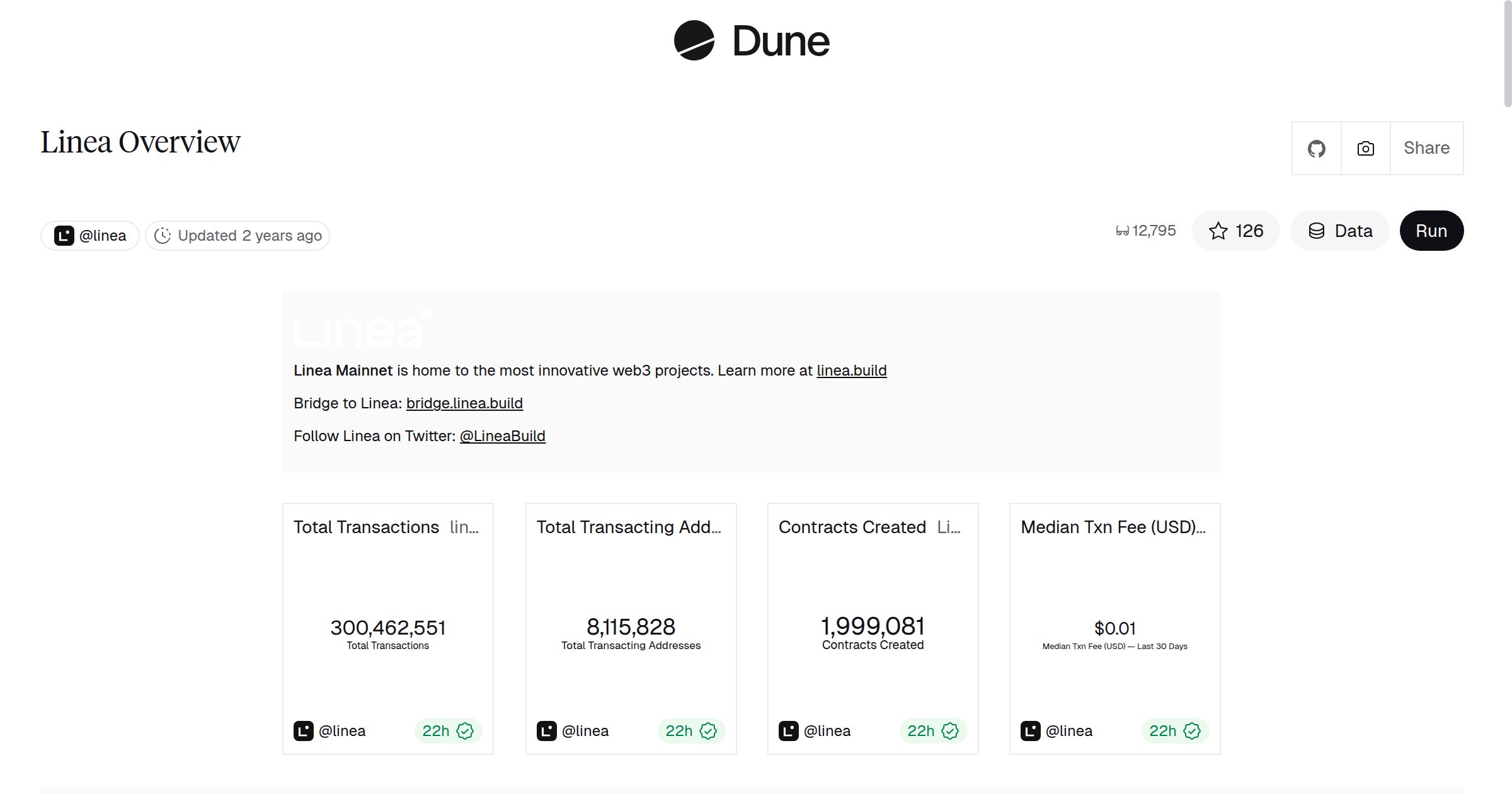Click the database icon on the Data button
The width and height of the screenshot is (1512, 794).
[x=1318, y=231]
